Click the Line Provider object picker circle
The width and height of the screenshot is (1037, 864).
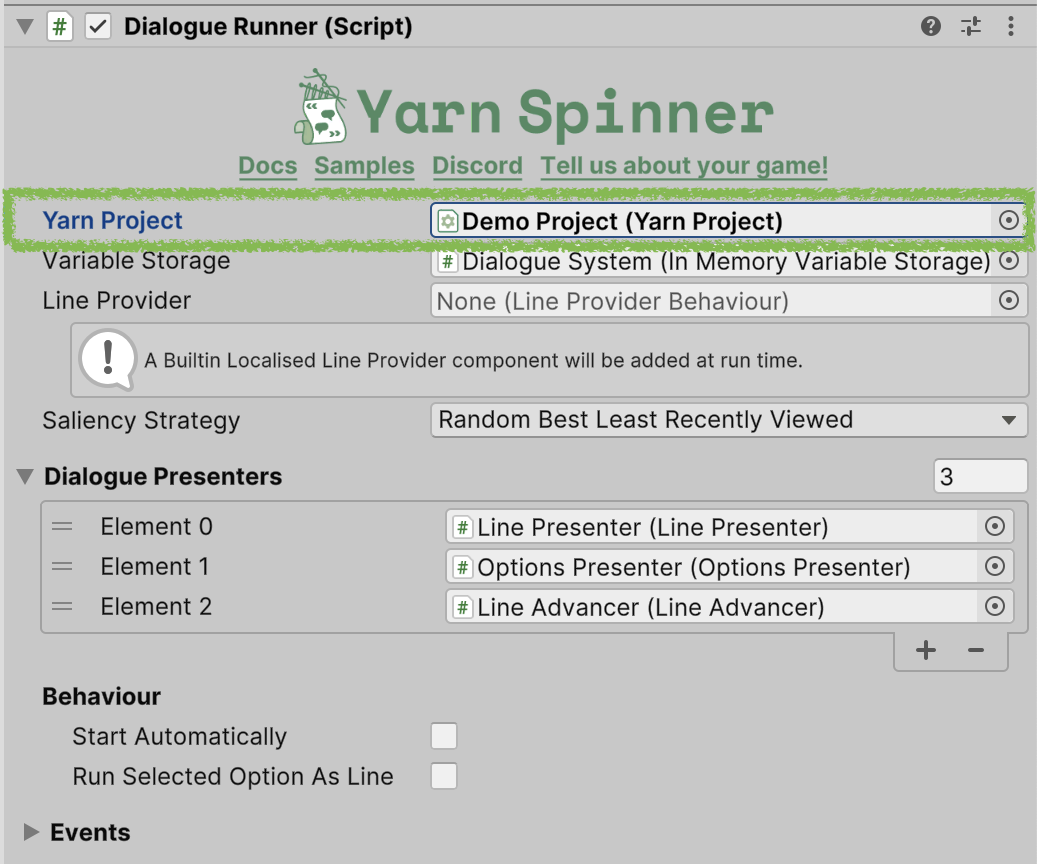pyautogui.click(x=1009, y=300)
